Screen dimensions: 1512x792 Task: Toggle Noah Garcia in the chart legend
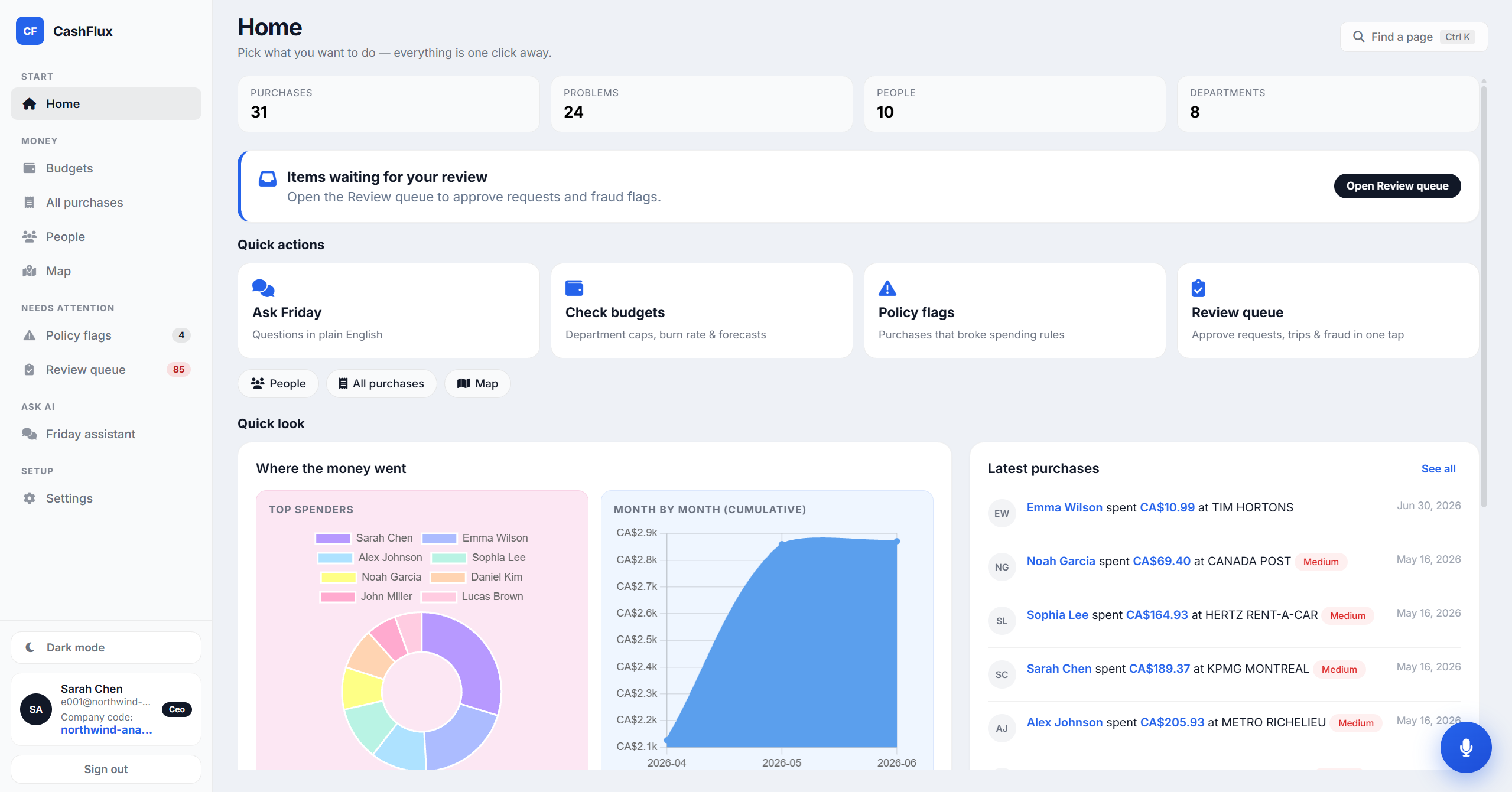click(371, 577)
